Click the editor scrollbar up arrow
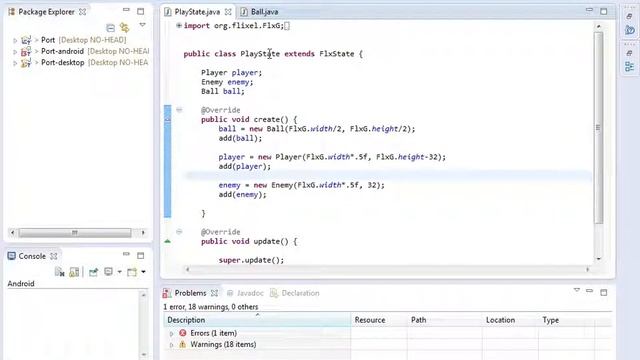The height and width of the screenshot is (360, 640). (598, 26)
